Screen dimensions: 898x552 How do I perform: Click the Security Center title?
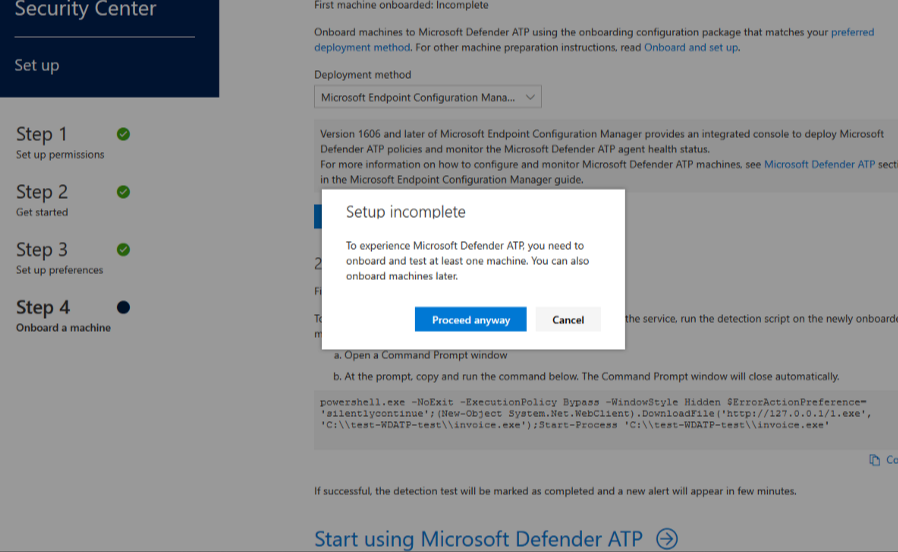[85, 9]
